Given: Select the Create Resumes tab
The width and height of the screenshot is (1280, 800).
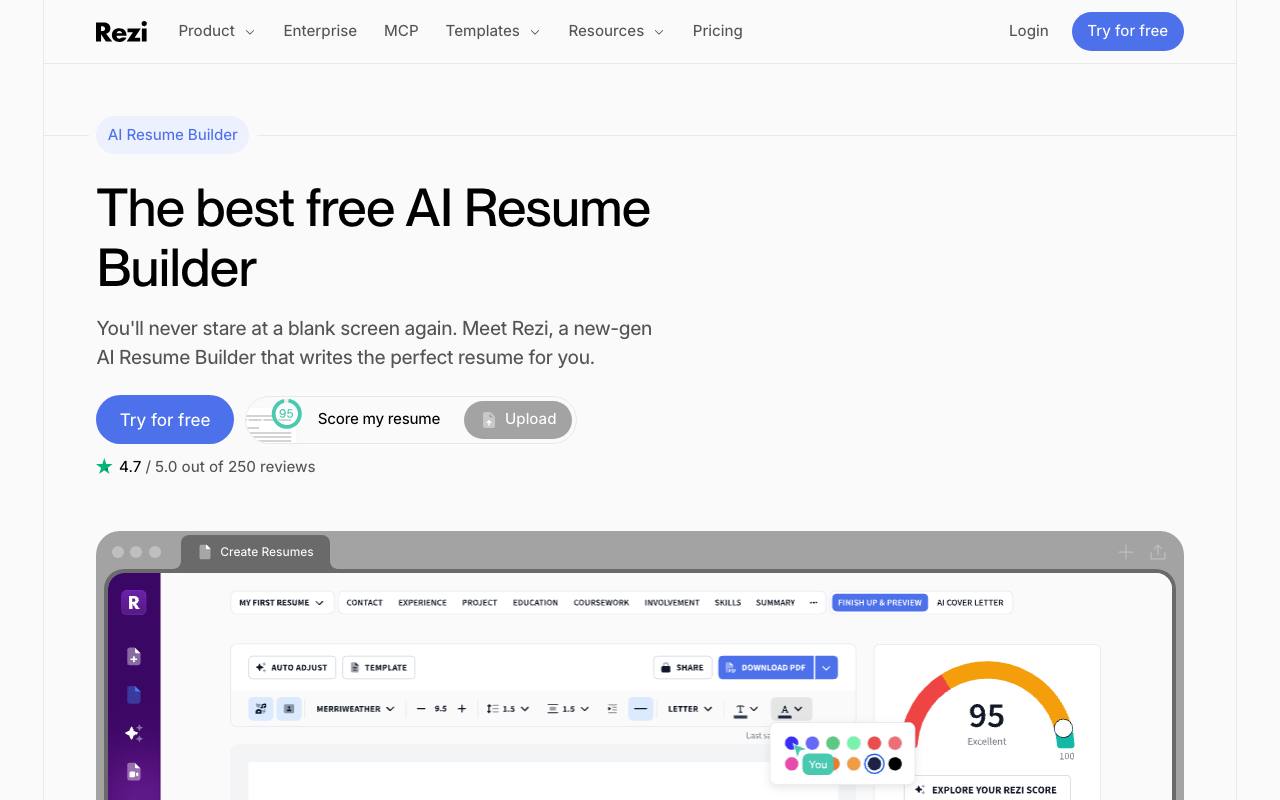Looking at the screenshot, I should pos(256,552).
